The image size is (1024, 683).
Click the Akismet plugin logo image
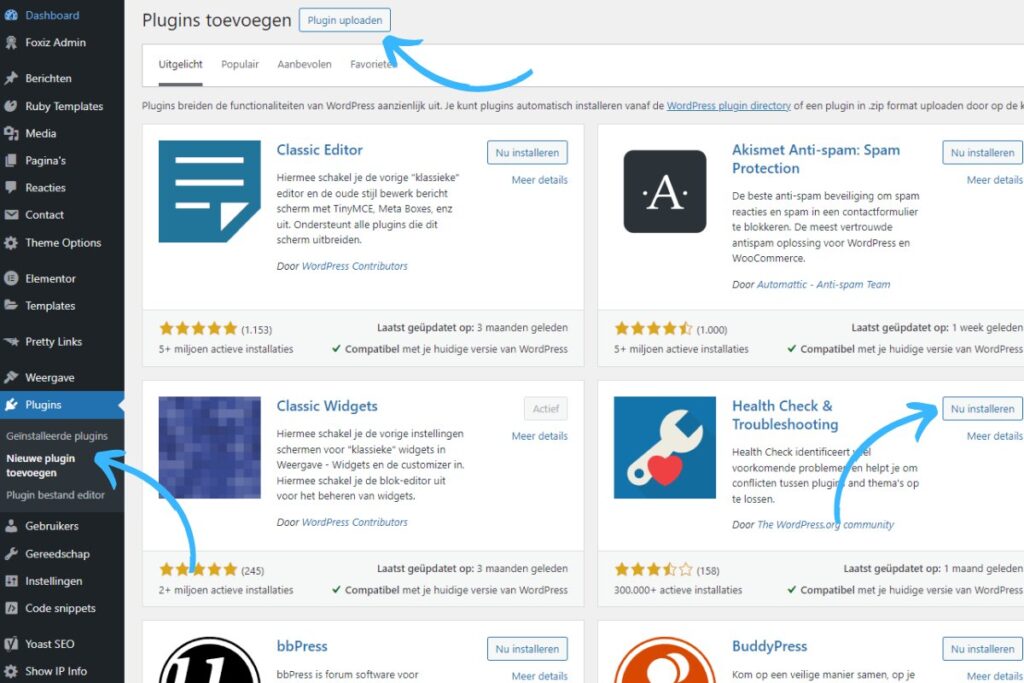click(x=665, y=191)
